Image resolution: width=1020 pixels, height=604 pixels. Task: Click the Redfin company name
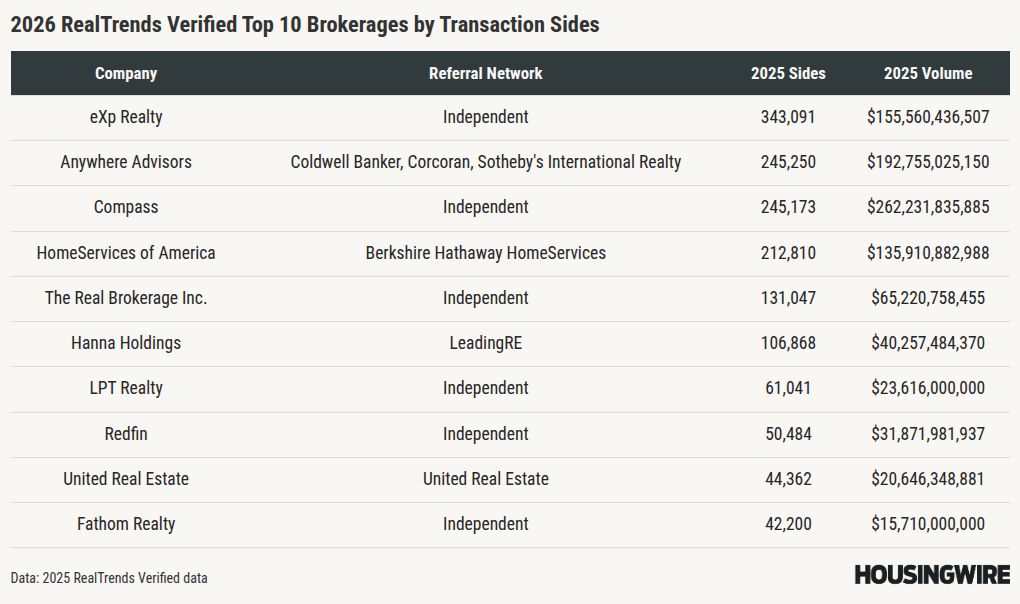point(126,434)
